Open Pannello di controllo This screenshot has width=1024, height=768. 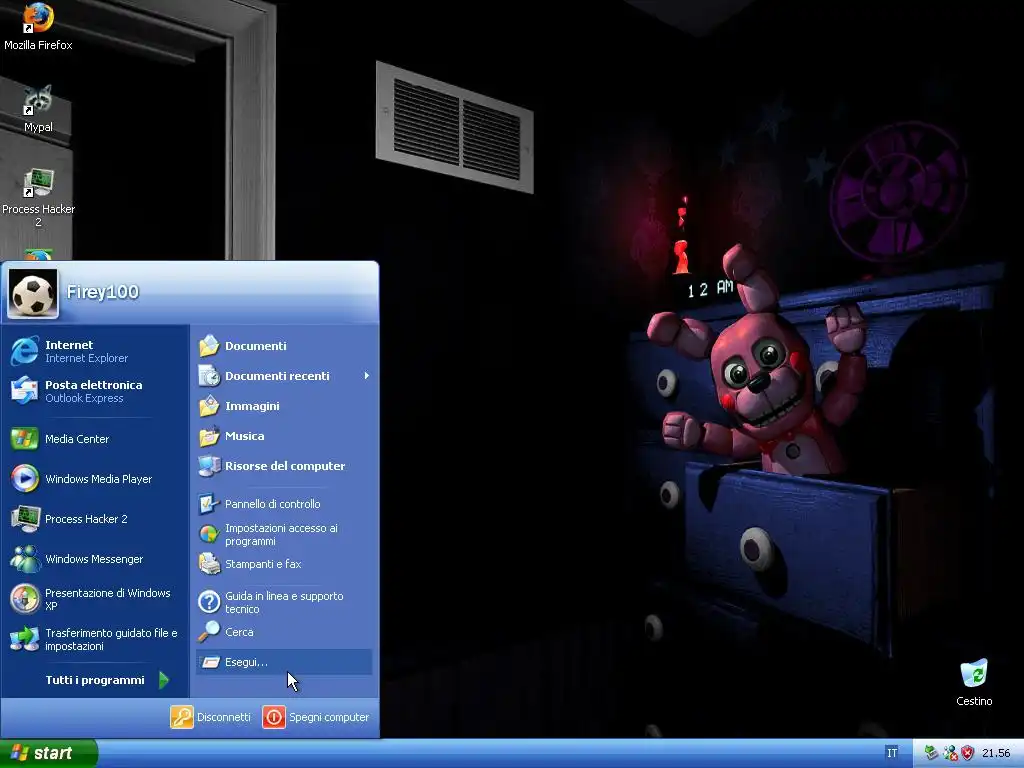pyautogui.click(x=284, y=504)
